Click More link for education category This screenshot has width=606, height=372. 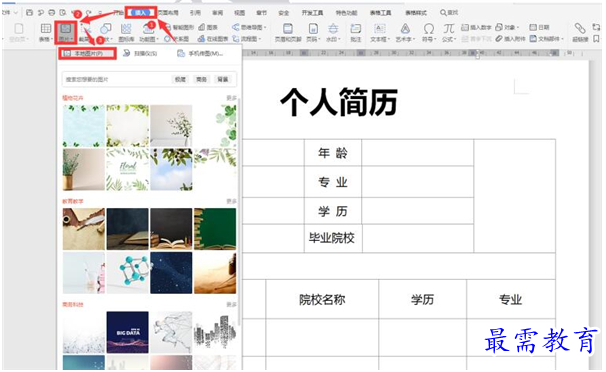pos(231,201)
